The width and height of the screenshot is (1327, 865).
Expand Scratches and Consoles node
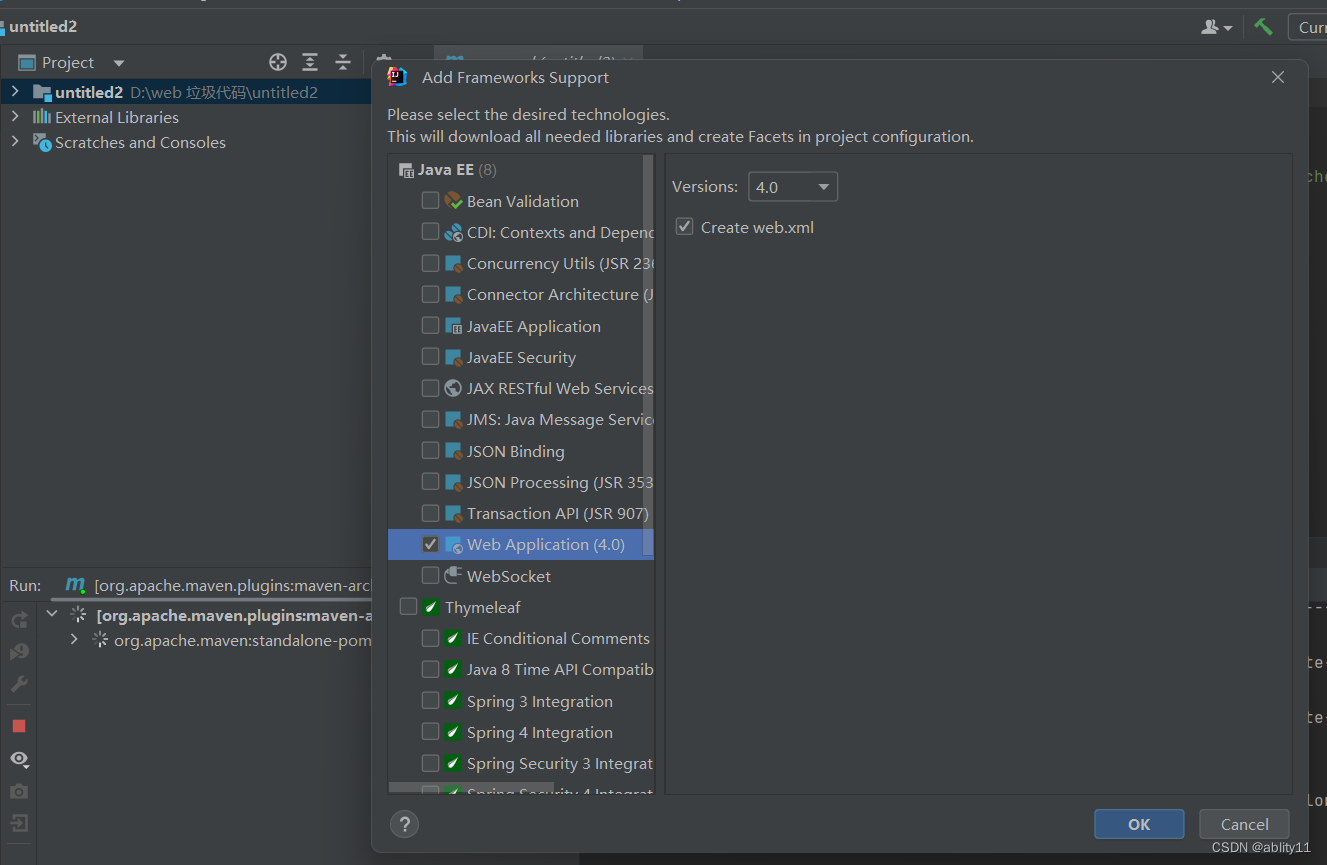pos(14,141)
